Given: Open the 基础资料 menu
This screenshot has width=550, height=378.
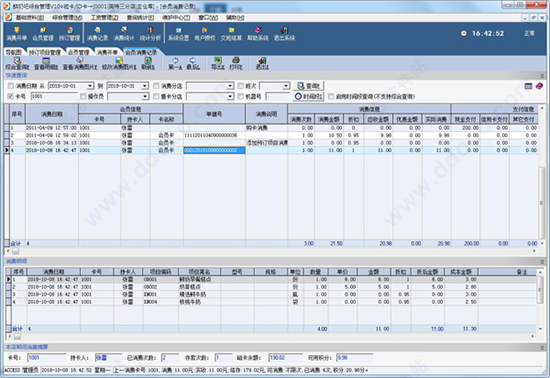Looking at the screenshot, I should (30, 17).
